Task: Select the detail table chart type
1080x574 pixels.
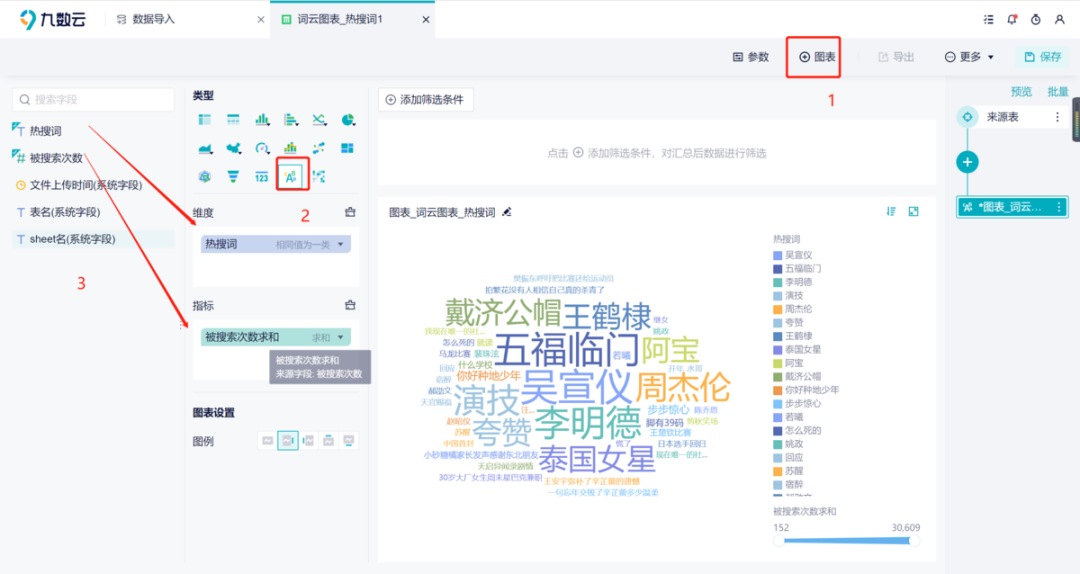Action: click(x=205, y=120)
